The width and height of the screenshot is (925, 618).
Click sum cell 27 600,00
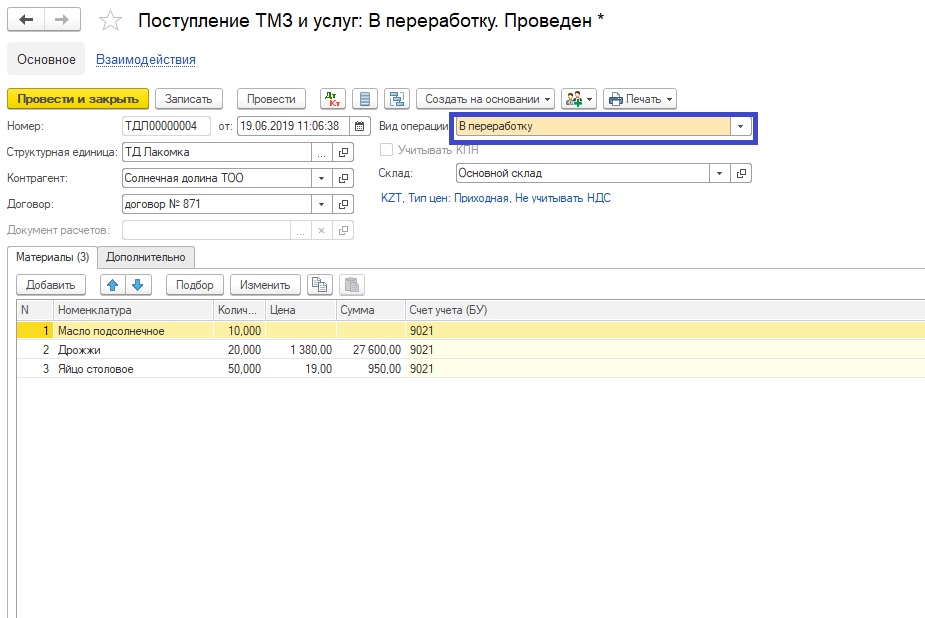pos(370,350)
